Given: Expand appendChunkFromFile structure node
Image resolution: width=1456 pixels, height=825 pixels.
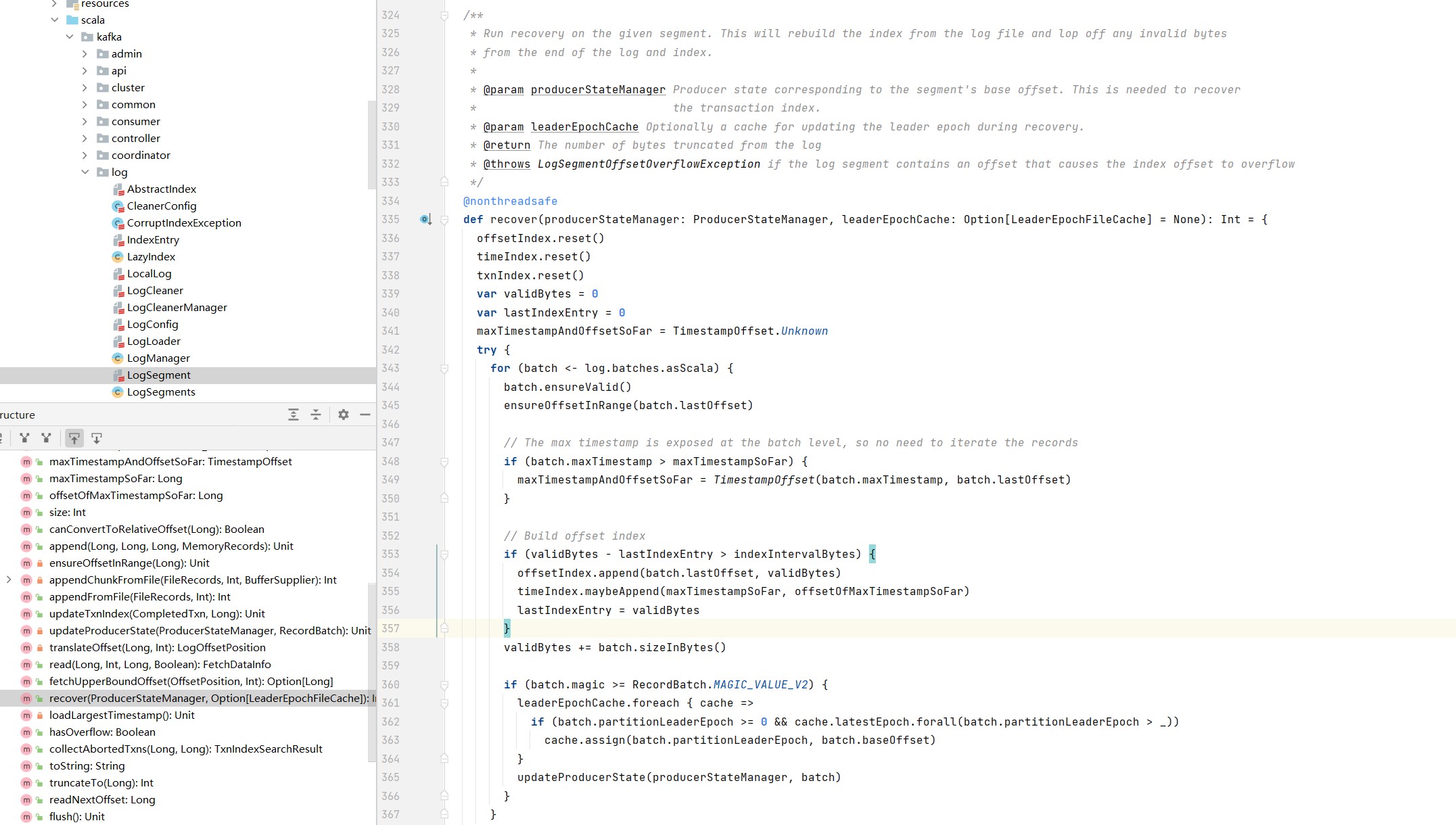Looking at the screenshot, I should (9, 580).
